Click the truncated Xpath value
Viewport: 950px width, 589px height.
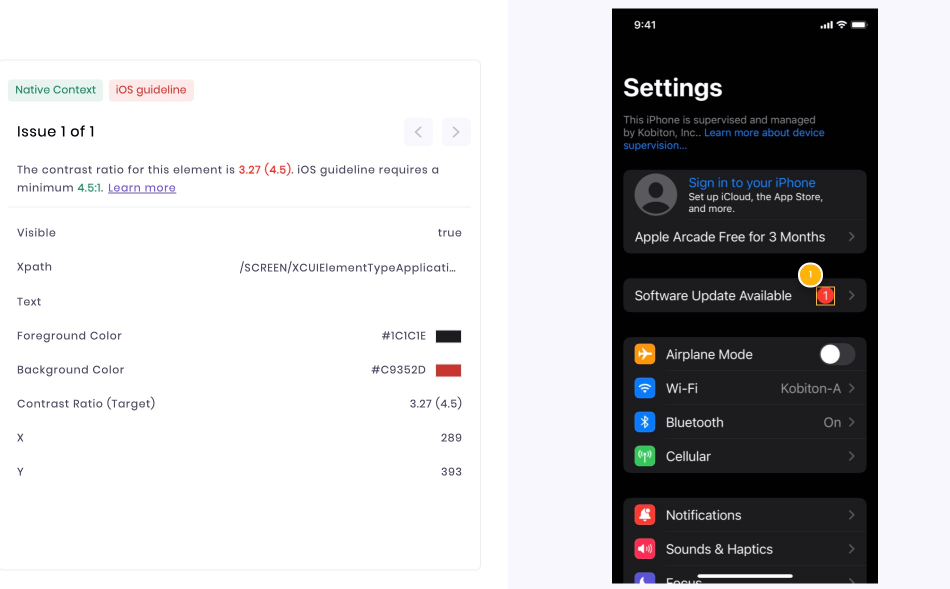click(x=347, y=267)
